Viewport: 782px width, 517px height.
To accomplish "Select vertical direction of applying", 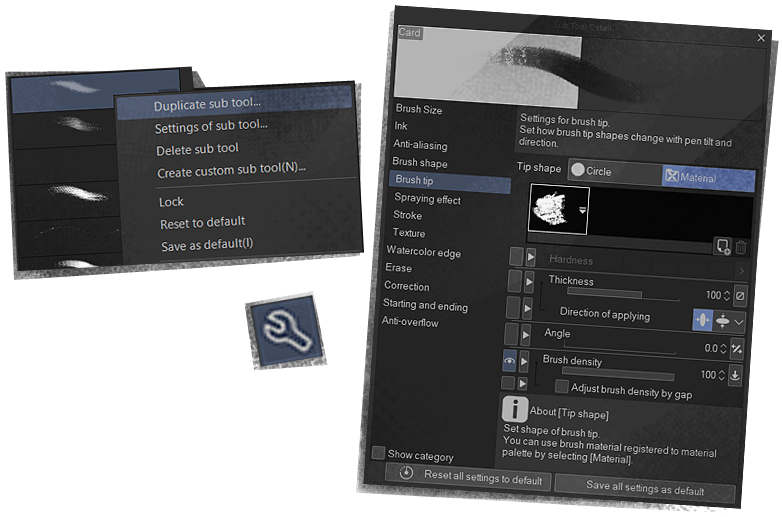I will (x=722, y=321).
